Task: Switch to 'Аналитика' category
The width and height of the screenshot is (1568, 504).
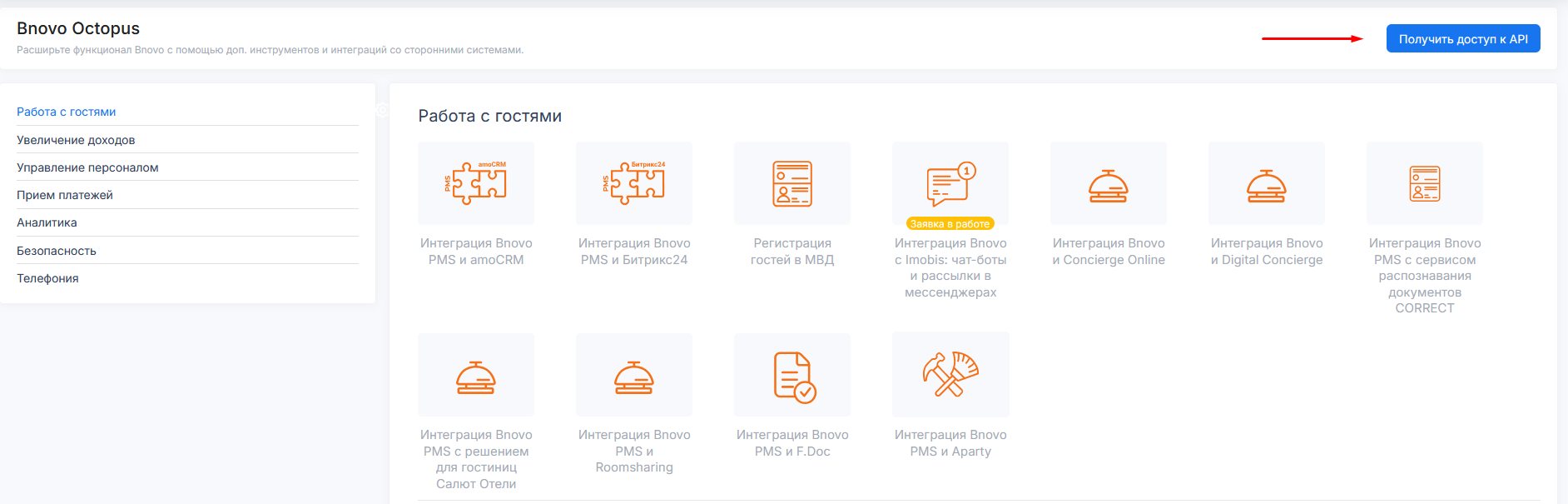Action: click(47, 222)
